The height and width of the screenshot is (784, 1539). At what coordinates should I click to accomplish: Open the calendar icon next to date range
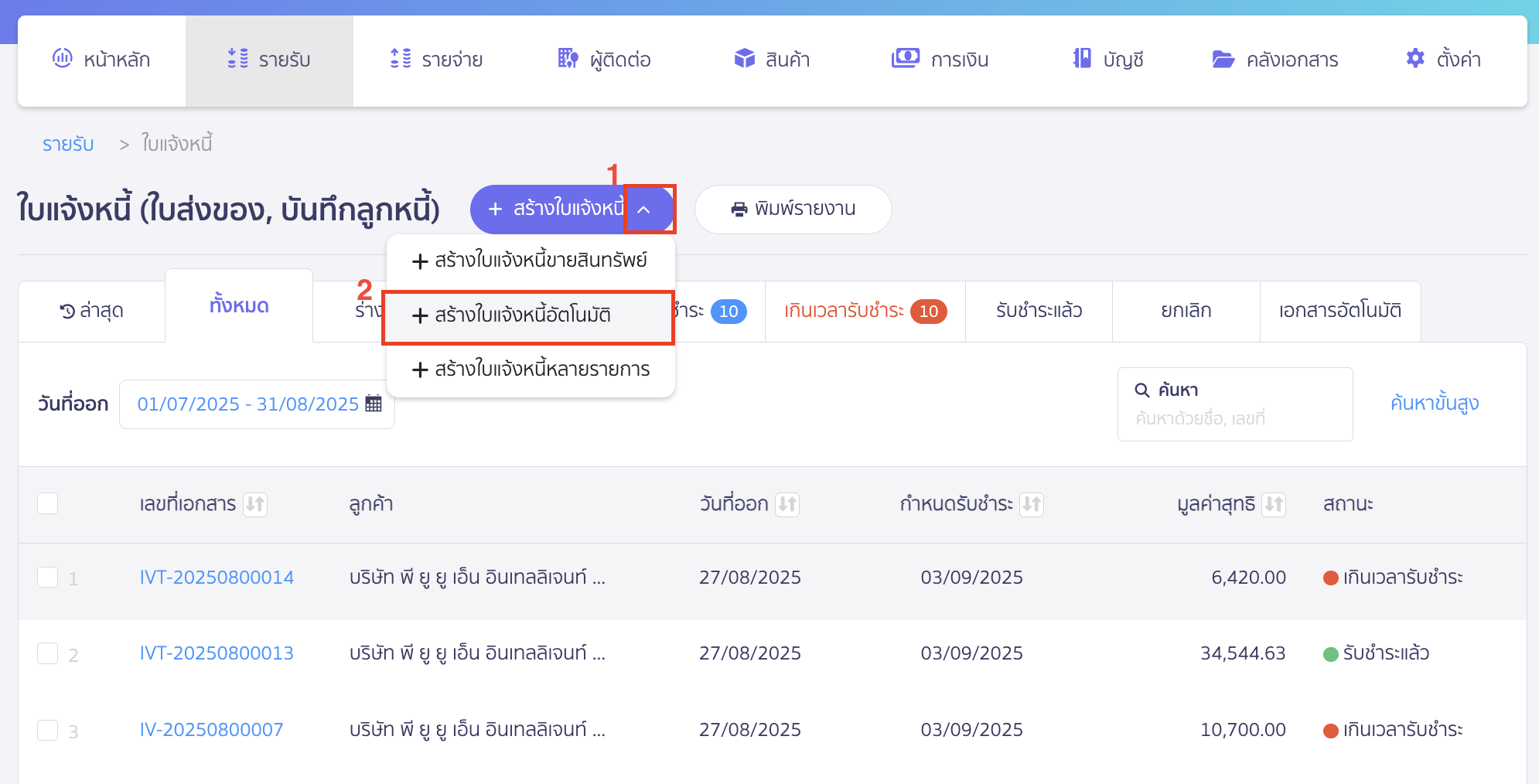pyautogui.click(x=374, y=403)
